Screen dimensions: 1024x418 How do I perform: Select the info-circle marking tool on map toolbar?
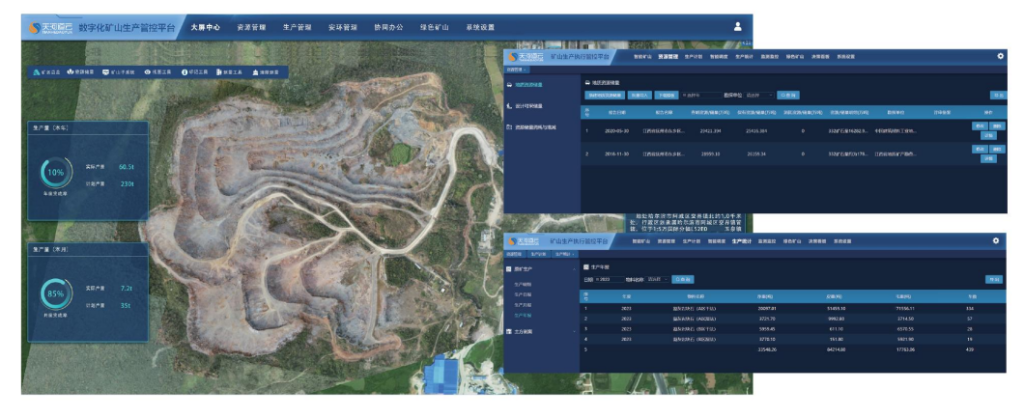[195, 72]
